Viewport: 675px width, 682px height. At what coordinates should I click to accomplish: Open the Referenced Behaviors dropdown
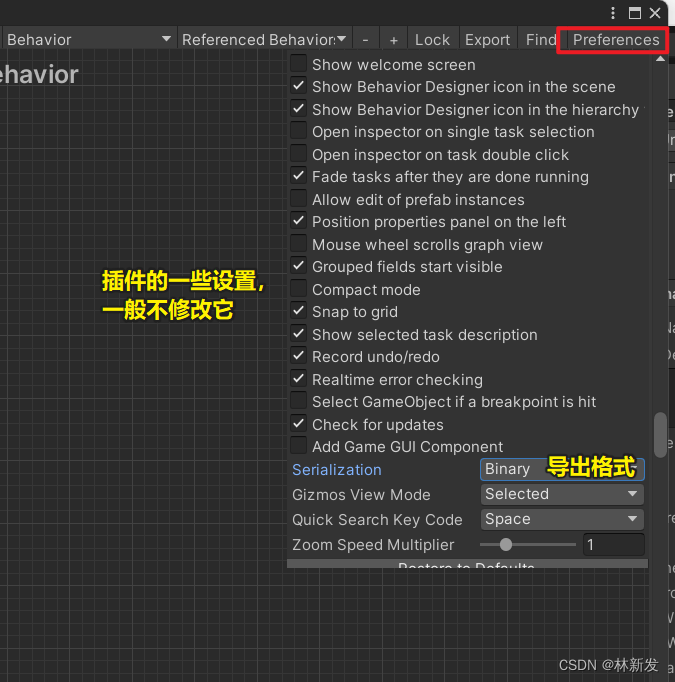click(264, 40)
